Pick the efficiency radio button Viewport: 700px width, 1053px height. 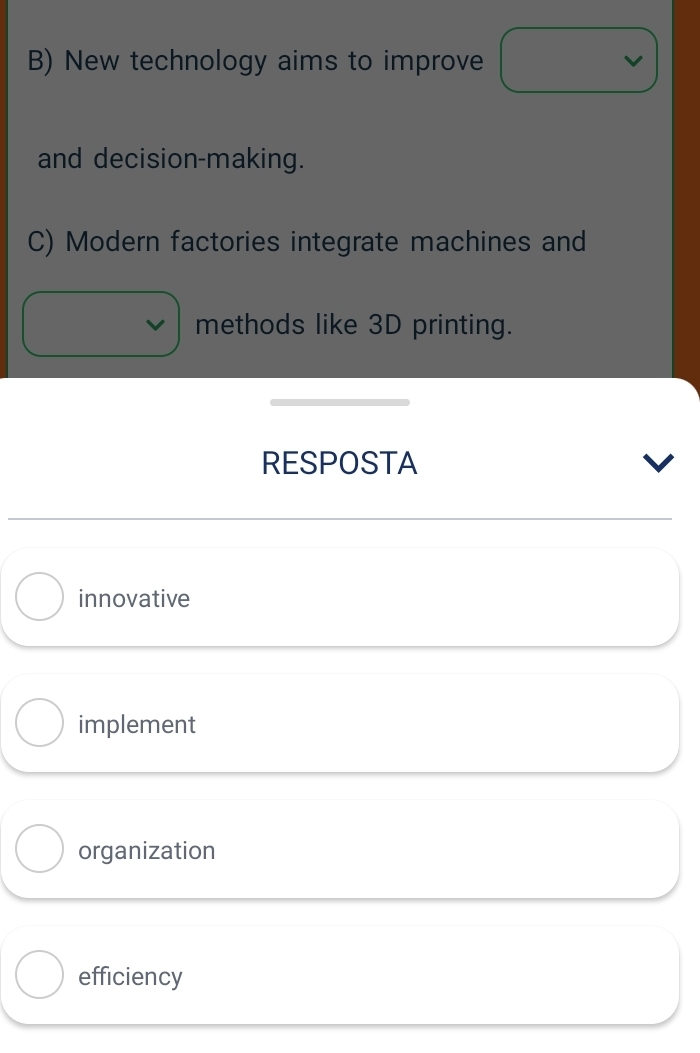coord(40,976)
